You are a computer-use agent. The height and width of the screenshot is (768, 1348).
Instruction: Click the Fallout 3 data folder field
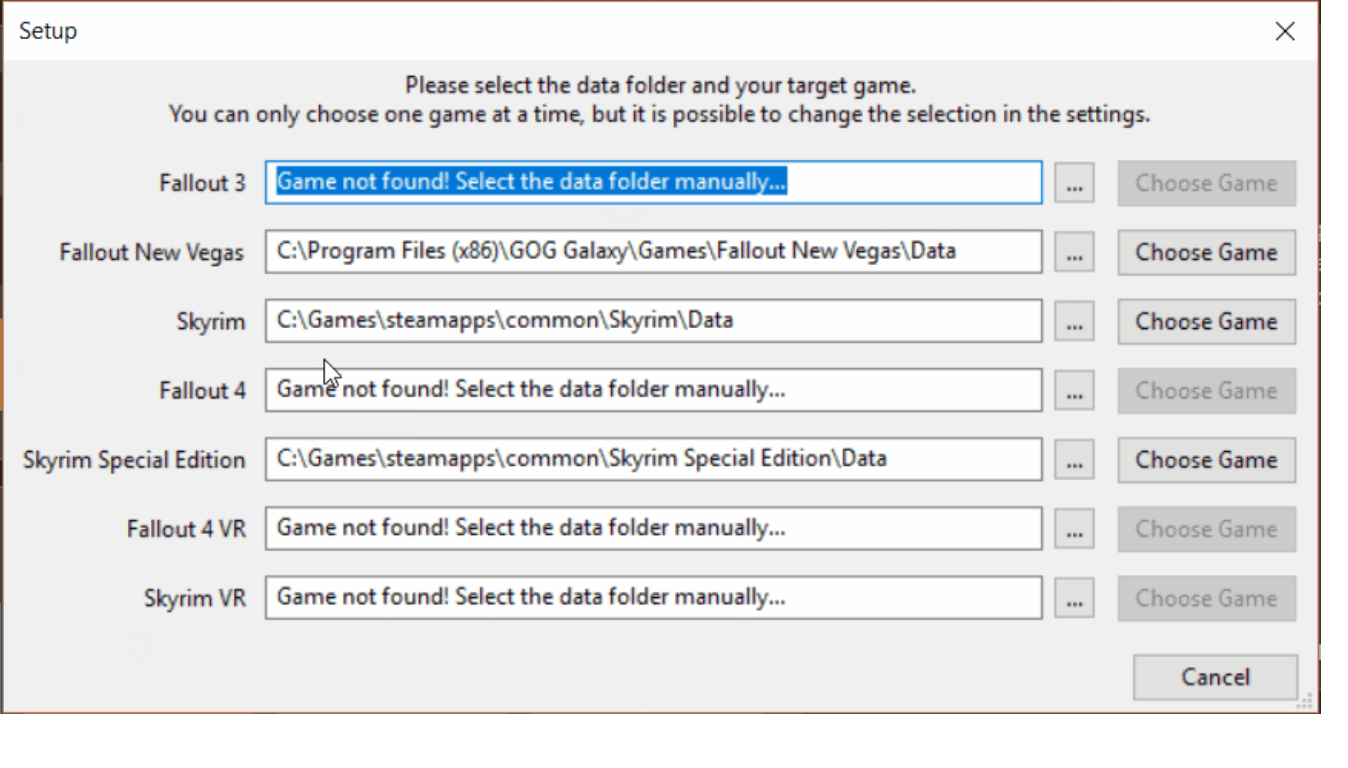tap(653, 183)
